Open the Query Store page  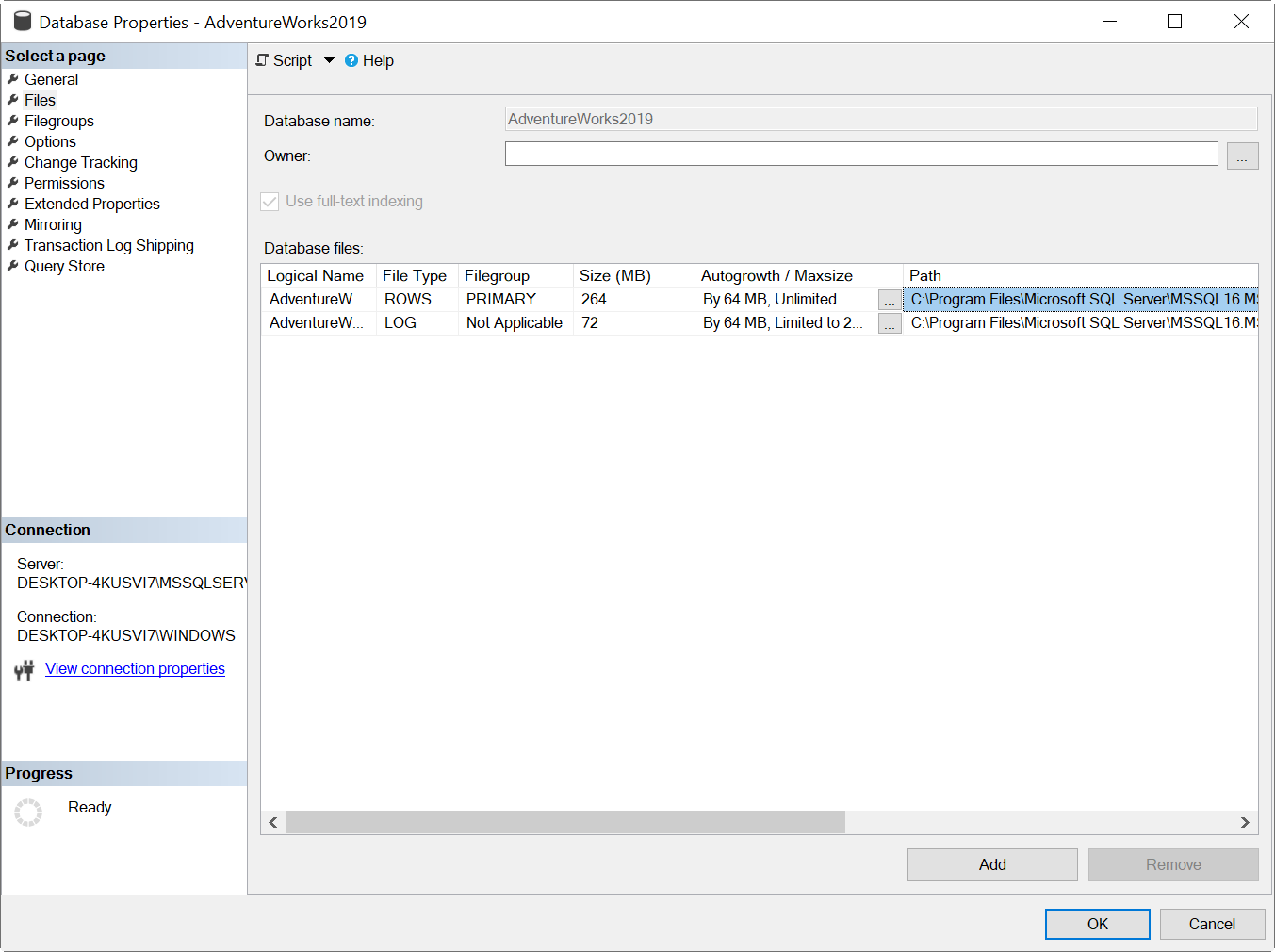pyautogui.click(x=64, y=266)
